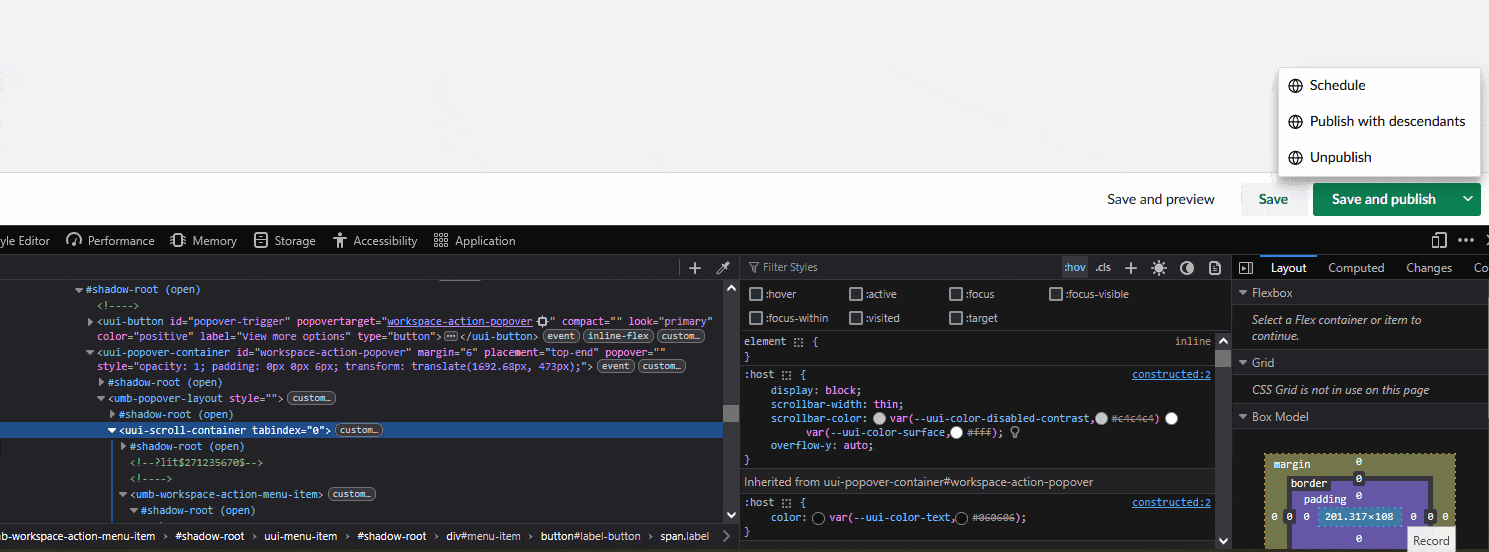Enable the :focus pseudo-class checkbox
This screenshot has height=552, width=1489.
956,294
